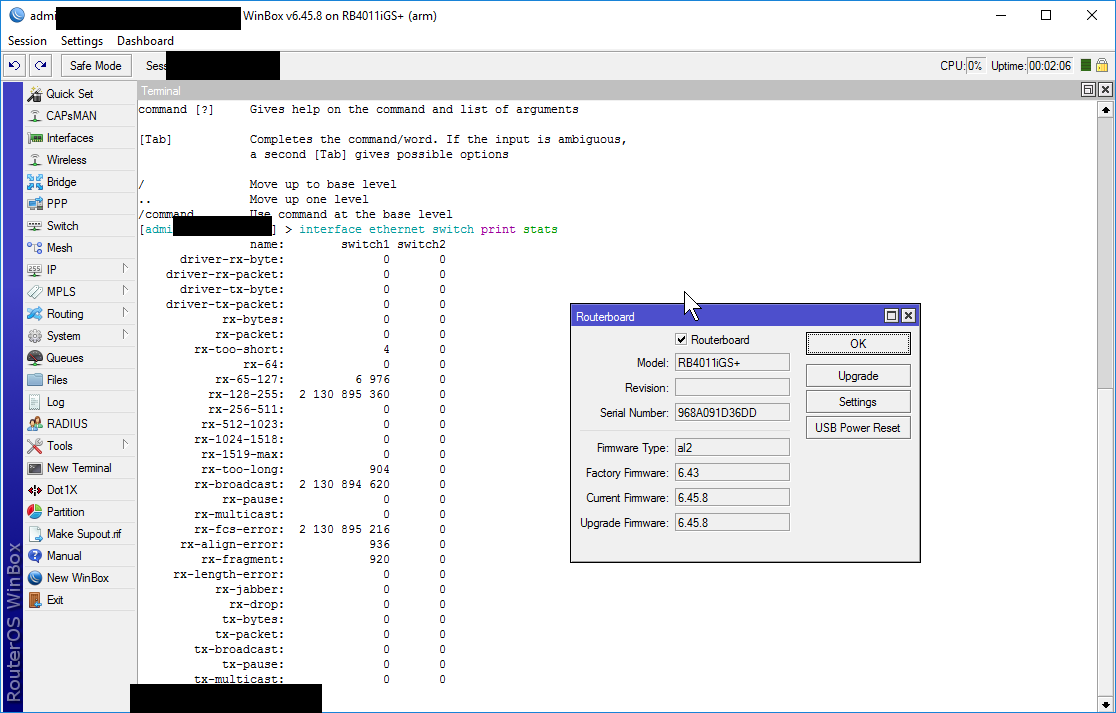Screen dimensions: 1116x713
Task: Expand the MPLS submenu
Action: tap(125, 291)
